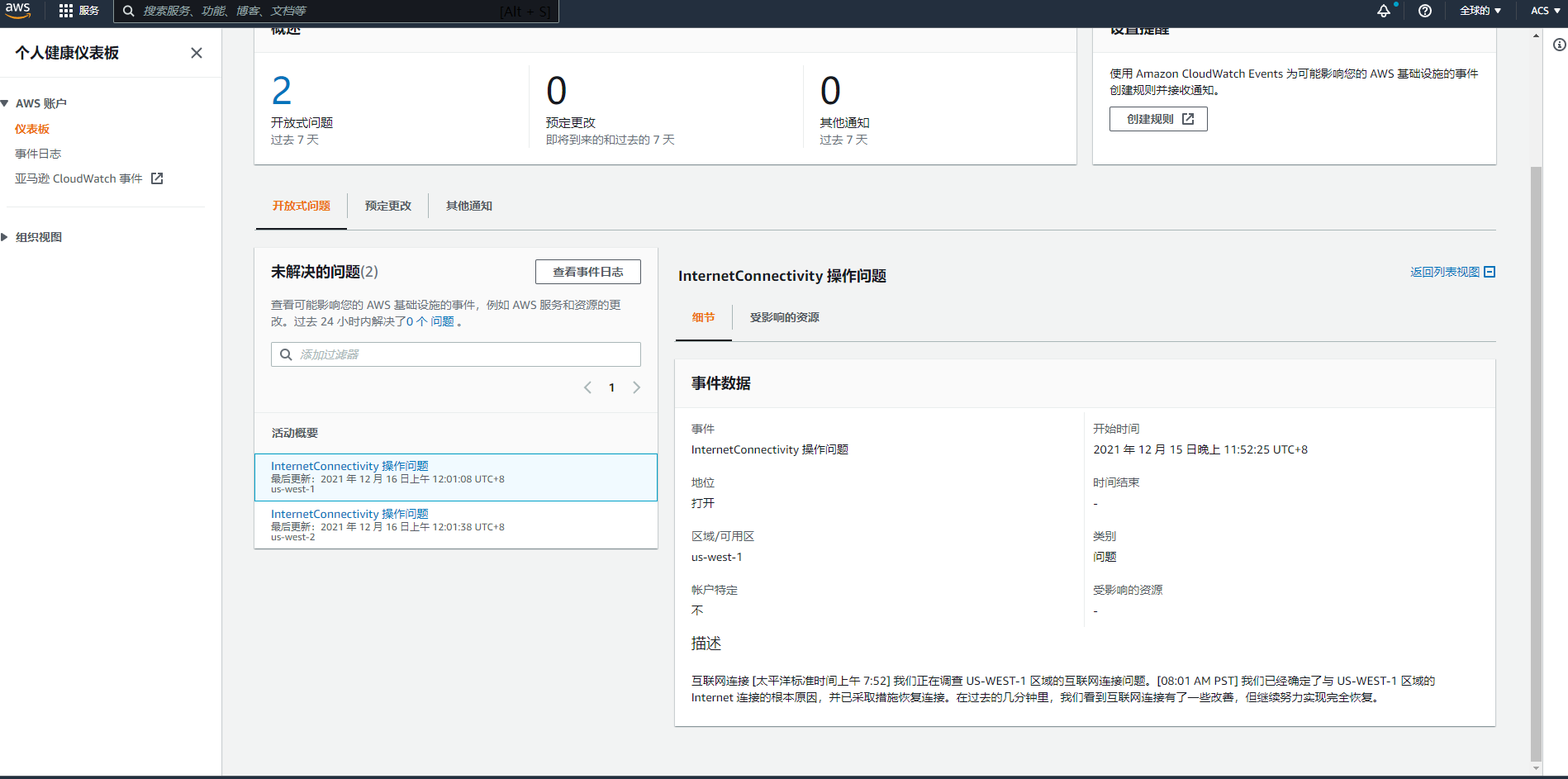Go to the next page of issues
This screenshot has width=1568, height=779.
636,387
